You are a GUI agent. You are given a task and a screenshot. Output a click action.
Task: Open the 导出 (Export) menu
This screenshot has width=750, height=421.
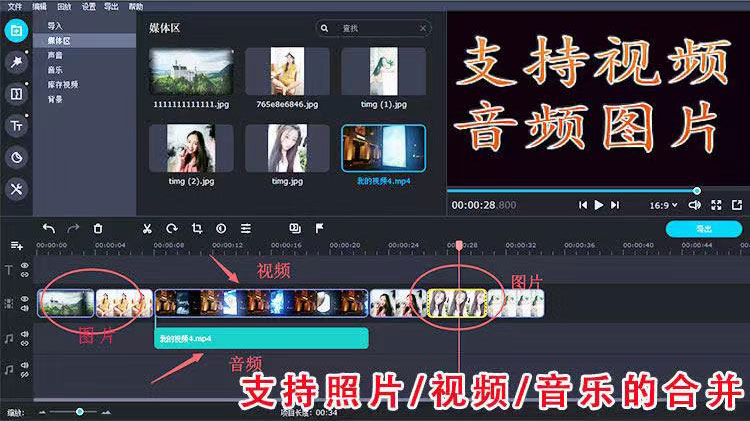110,6
